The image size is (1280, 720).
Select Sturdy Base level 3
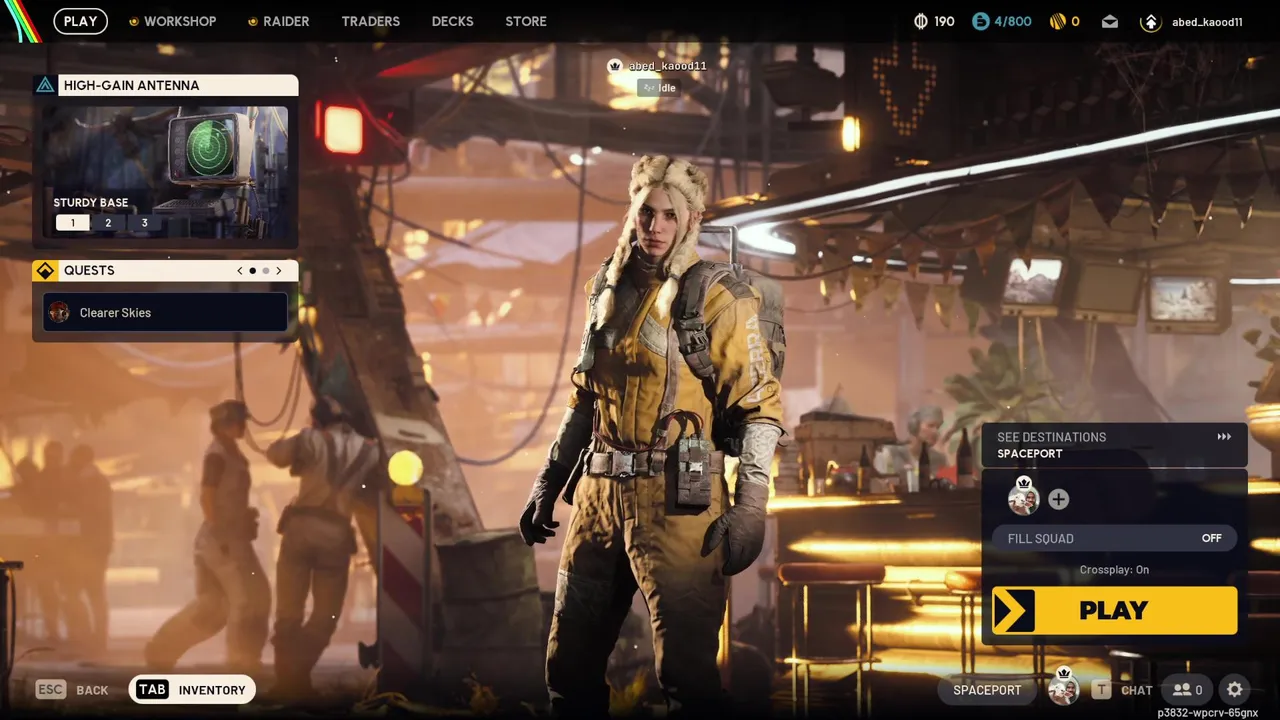pyautogui.click(x=144, y=223)
